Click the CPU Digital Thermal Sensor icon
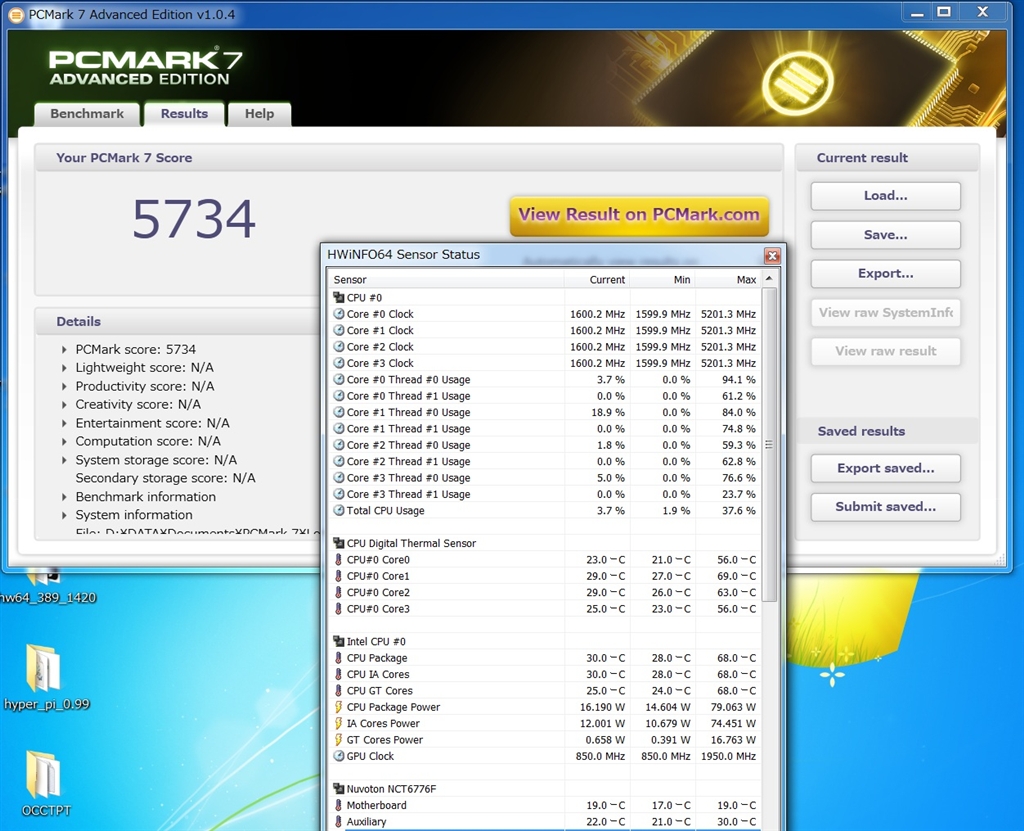This screenshot has width=1024, height=831. (338, 543)
